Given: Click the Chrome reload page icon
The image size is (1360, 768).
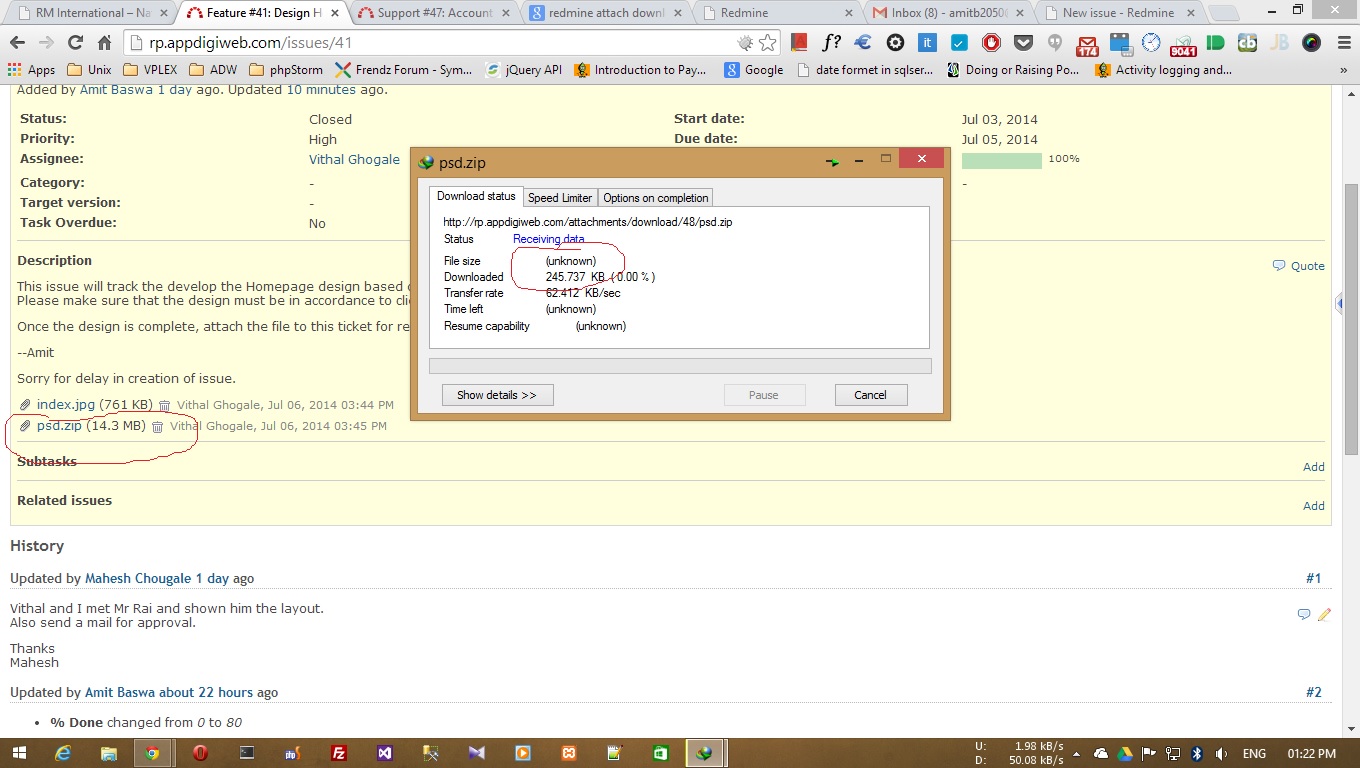Looking at the screenshot, I should (75, 43).
